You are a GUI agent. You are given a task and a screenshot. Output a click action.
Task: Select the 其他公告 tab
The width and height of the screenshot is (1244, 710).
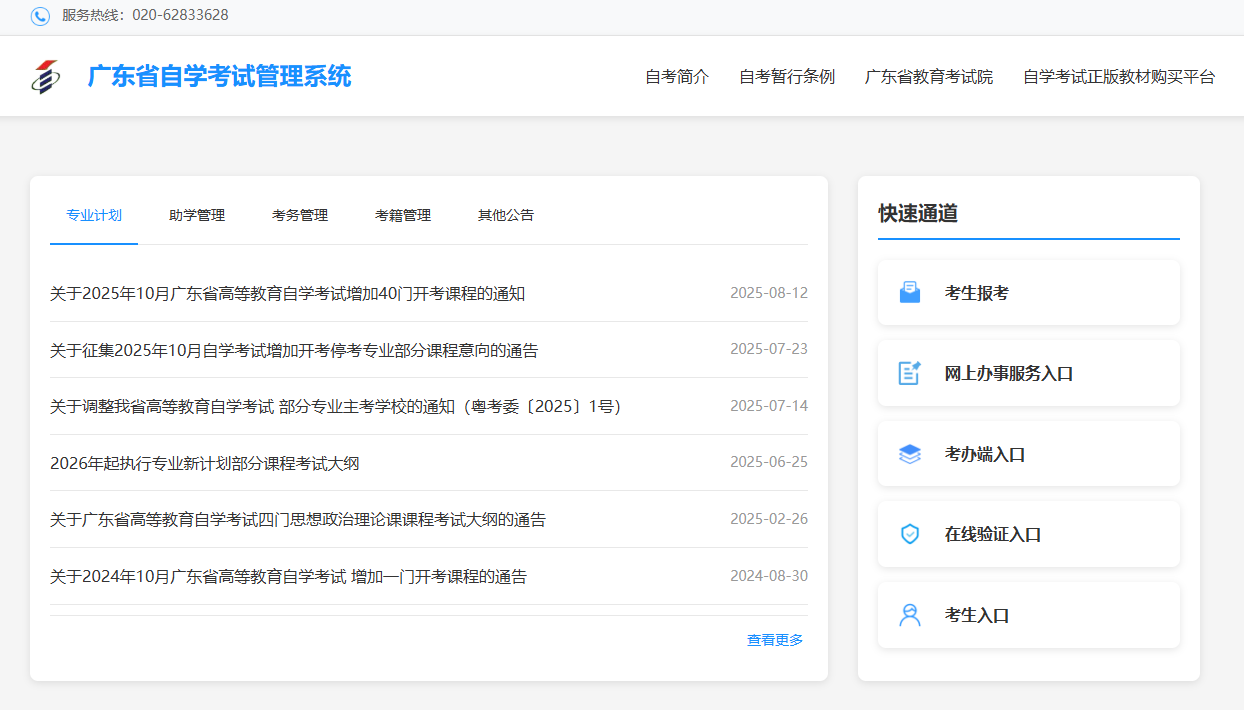[506, 215]
